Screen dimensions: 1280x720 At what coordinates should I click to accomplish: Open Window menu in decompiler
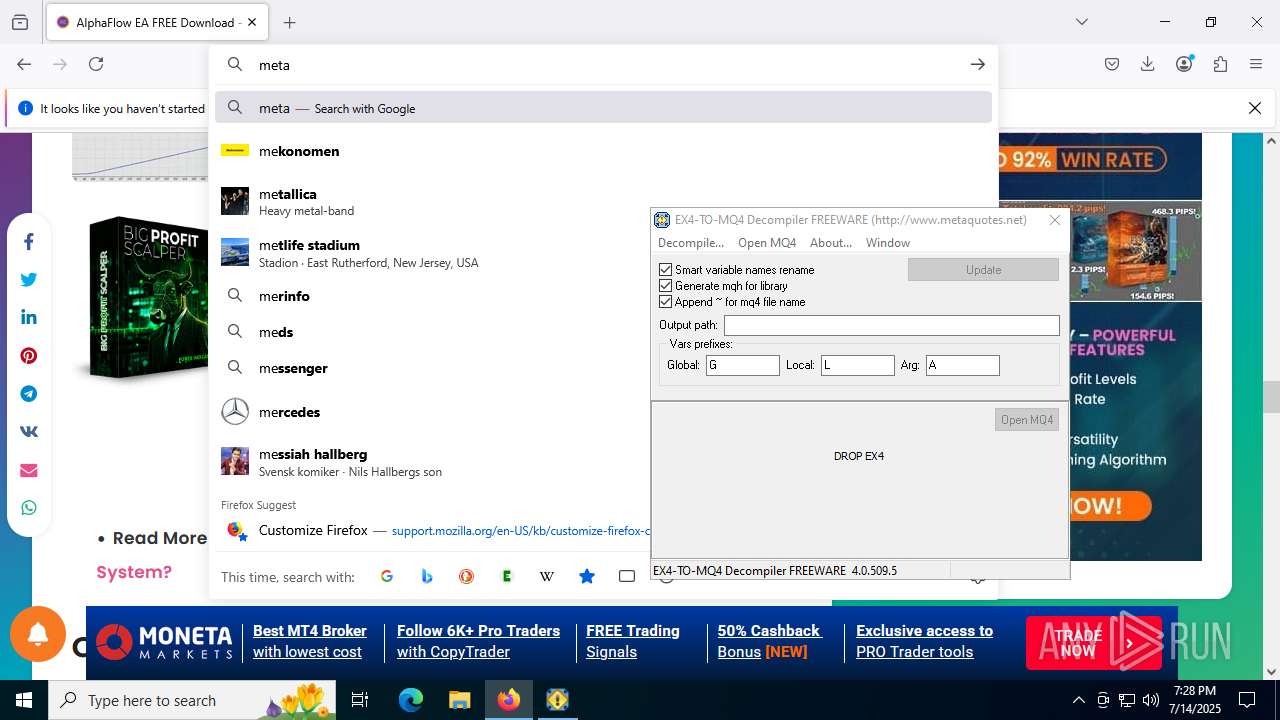tap(888, 243)
